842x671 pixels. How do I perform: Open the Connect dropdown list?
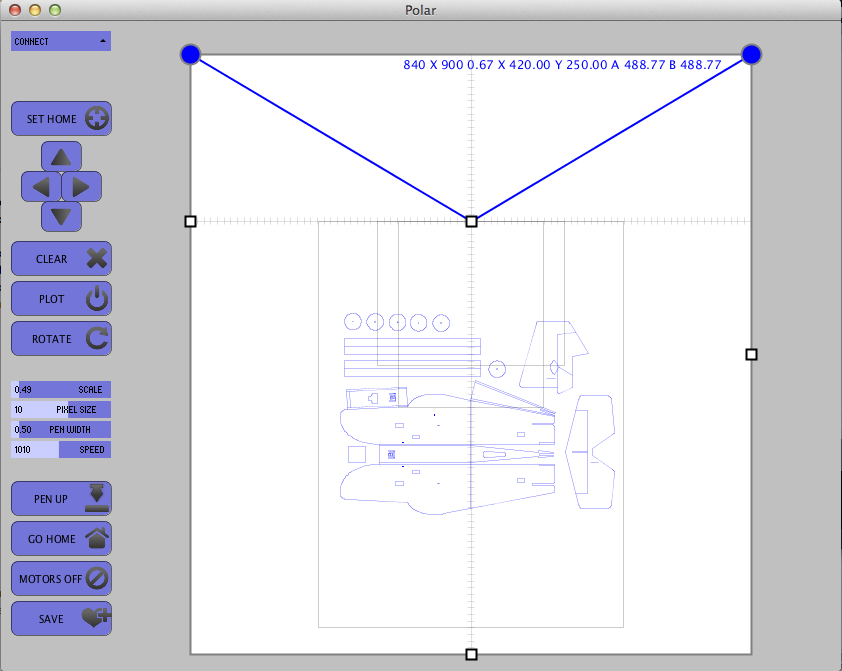61,41
